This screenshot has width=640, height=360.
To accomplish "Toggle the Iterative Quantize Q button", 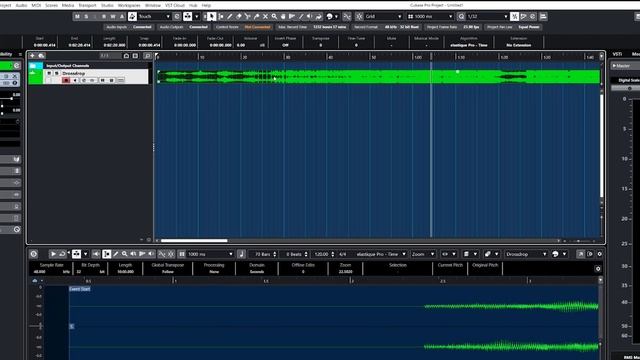I will coord(461,16).
